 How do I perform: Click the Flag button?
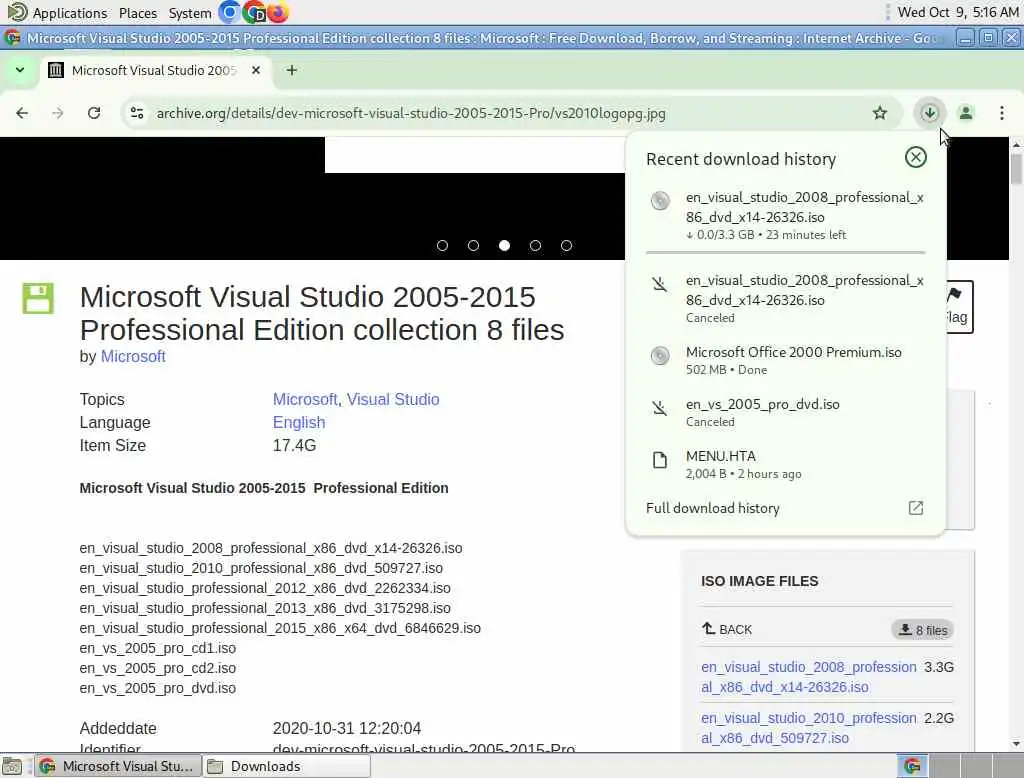click(x=959, y=306)
